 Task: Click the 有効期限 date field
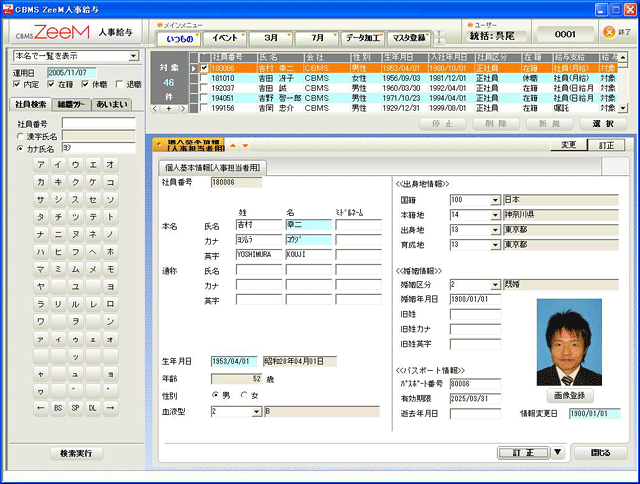click(x=474, y=398)
